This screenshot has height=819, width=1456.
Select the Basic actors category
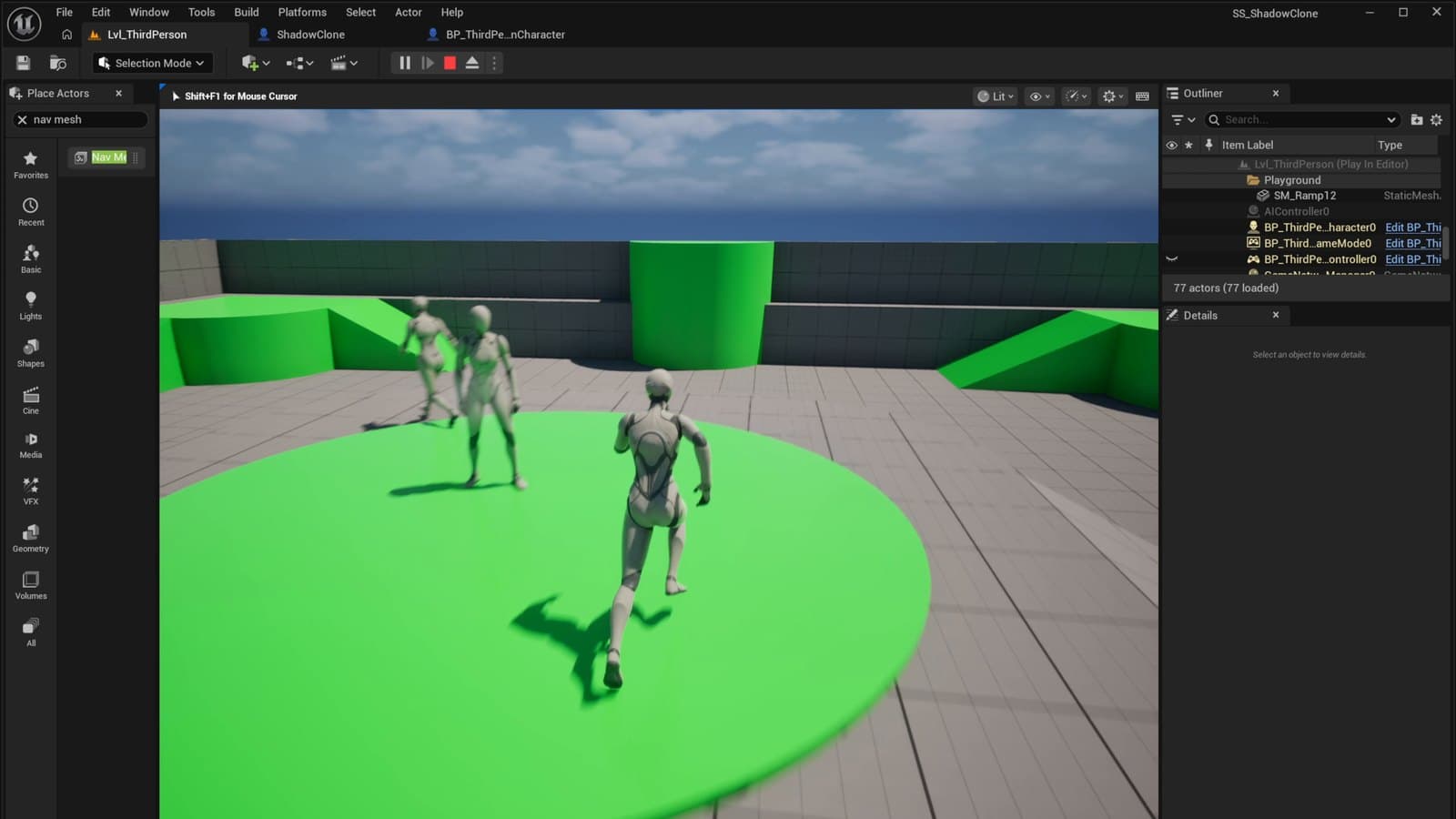tap(30, 259)
